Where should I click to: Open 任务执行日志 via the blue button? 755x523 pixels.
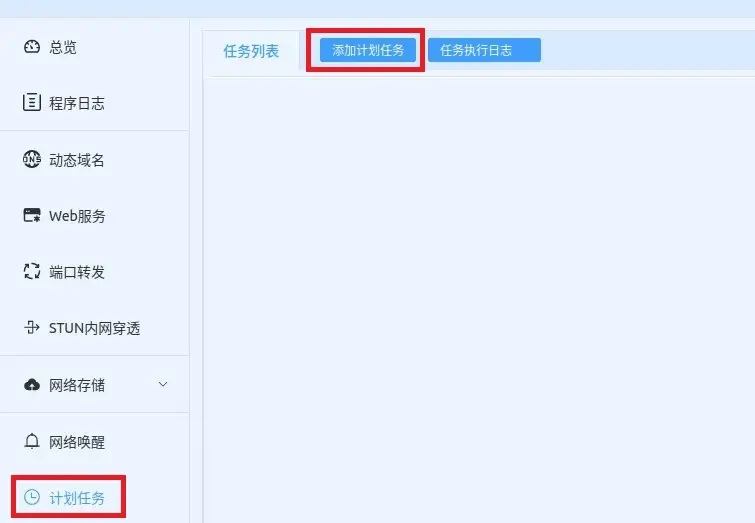pyautogui.click(x=484, y=50)
